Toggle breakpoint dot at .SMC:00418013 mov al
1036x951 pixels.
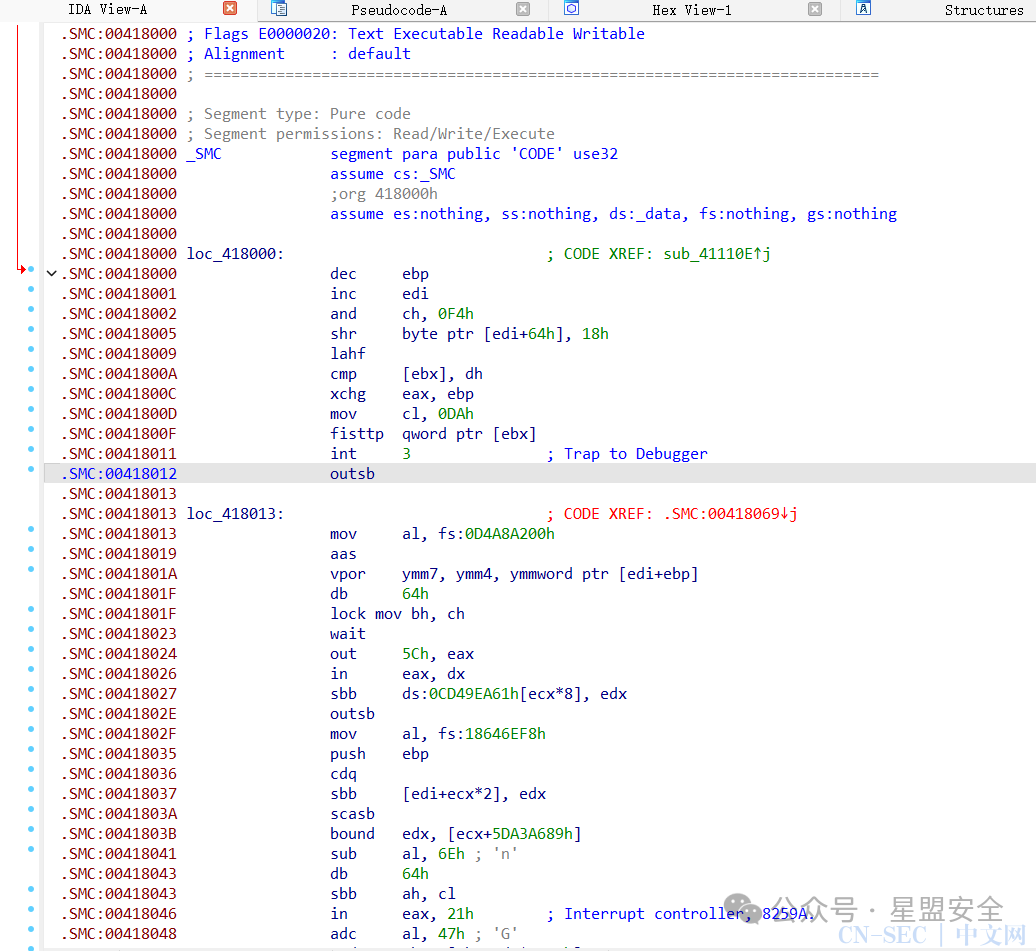(31, 529)
